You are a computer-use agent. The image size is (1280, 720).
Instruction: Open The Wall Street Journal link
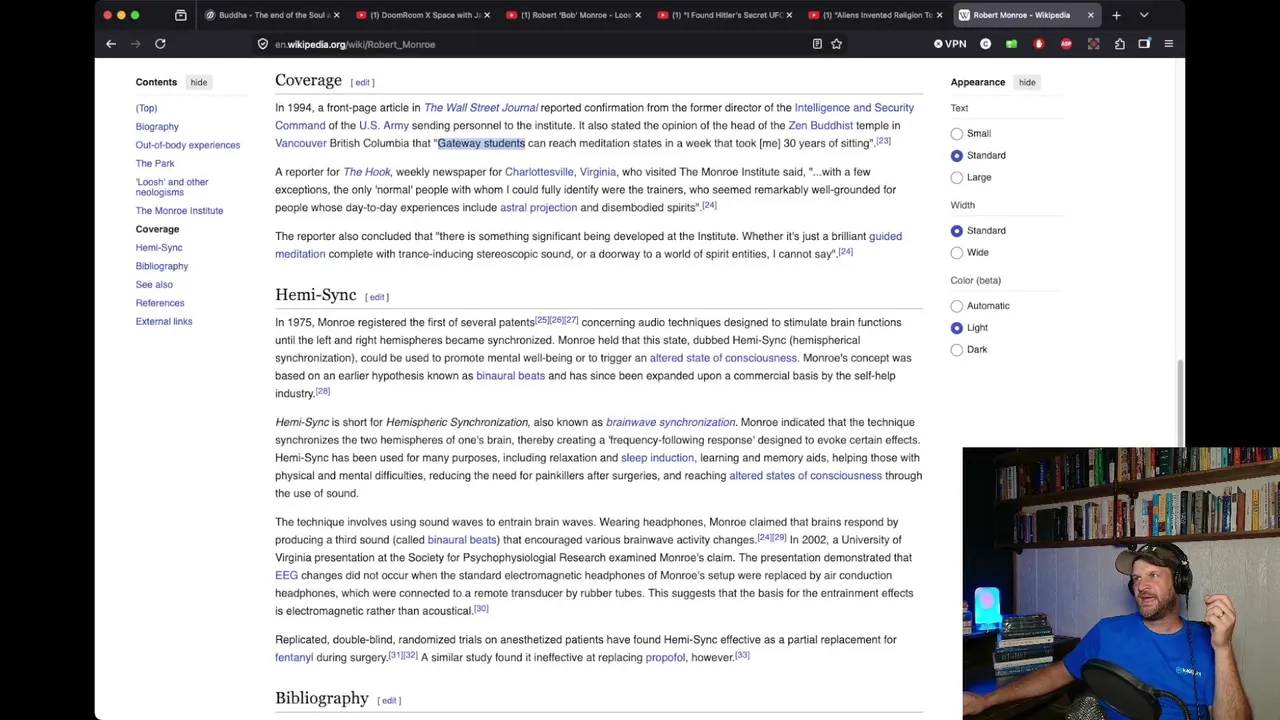click(481, 108)
